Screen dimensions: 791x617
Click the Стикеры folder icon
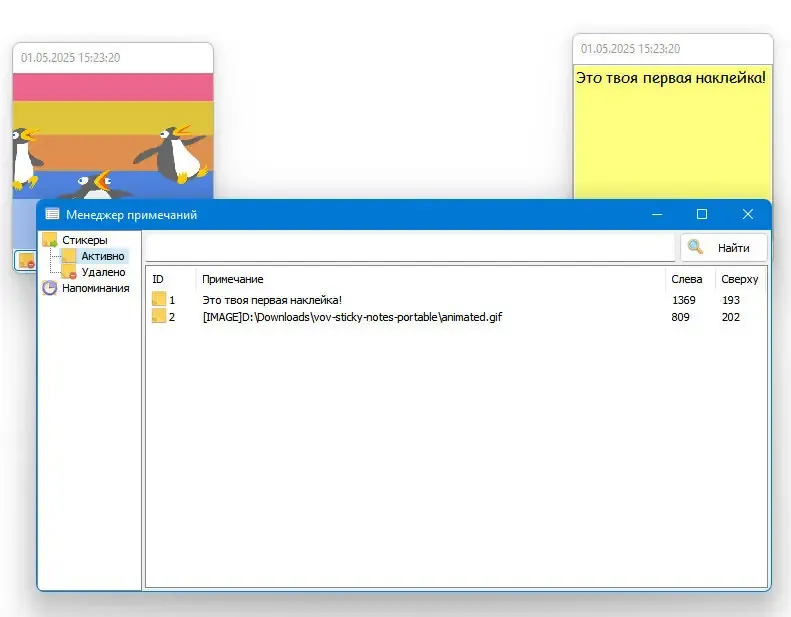tap(49, 239)
